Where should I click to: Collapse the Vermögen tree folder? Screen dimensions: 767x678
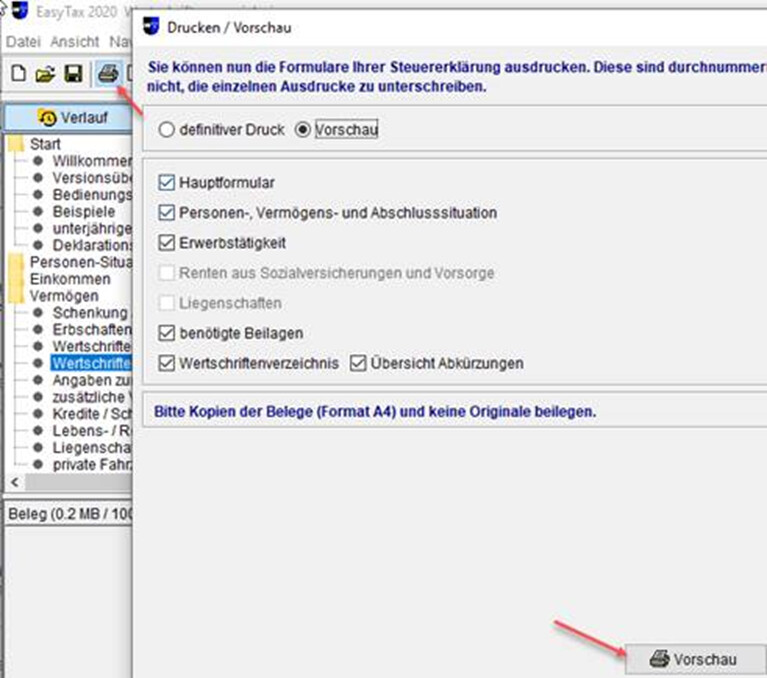16,296
